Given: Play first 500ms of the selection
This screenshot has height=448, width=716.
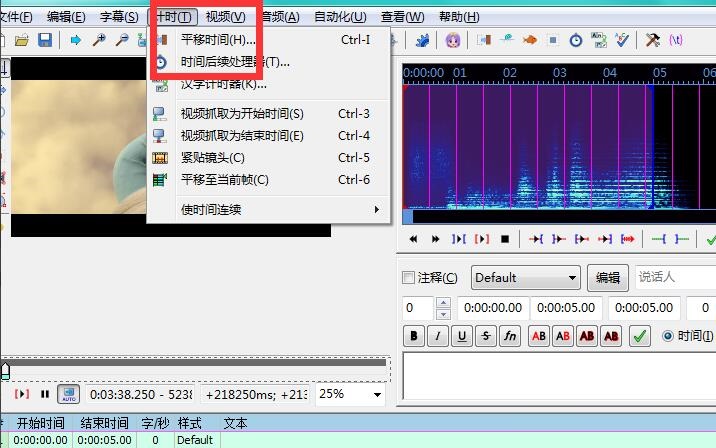Looking at the screenshot, I should coord(582,239).
